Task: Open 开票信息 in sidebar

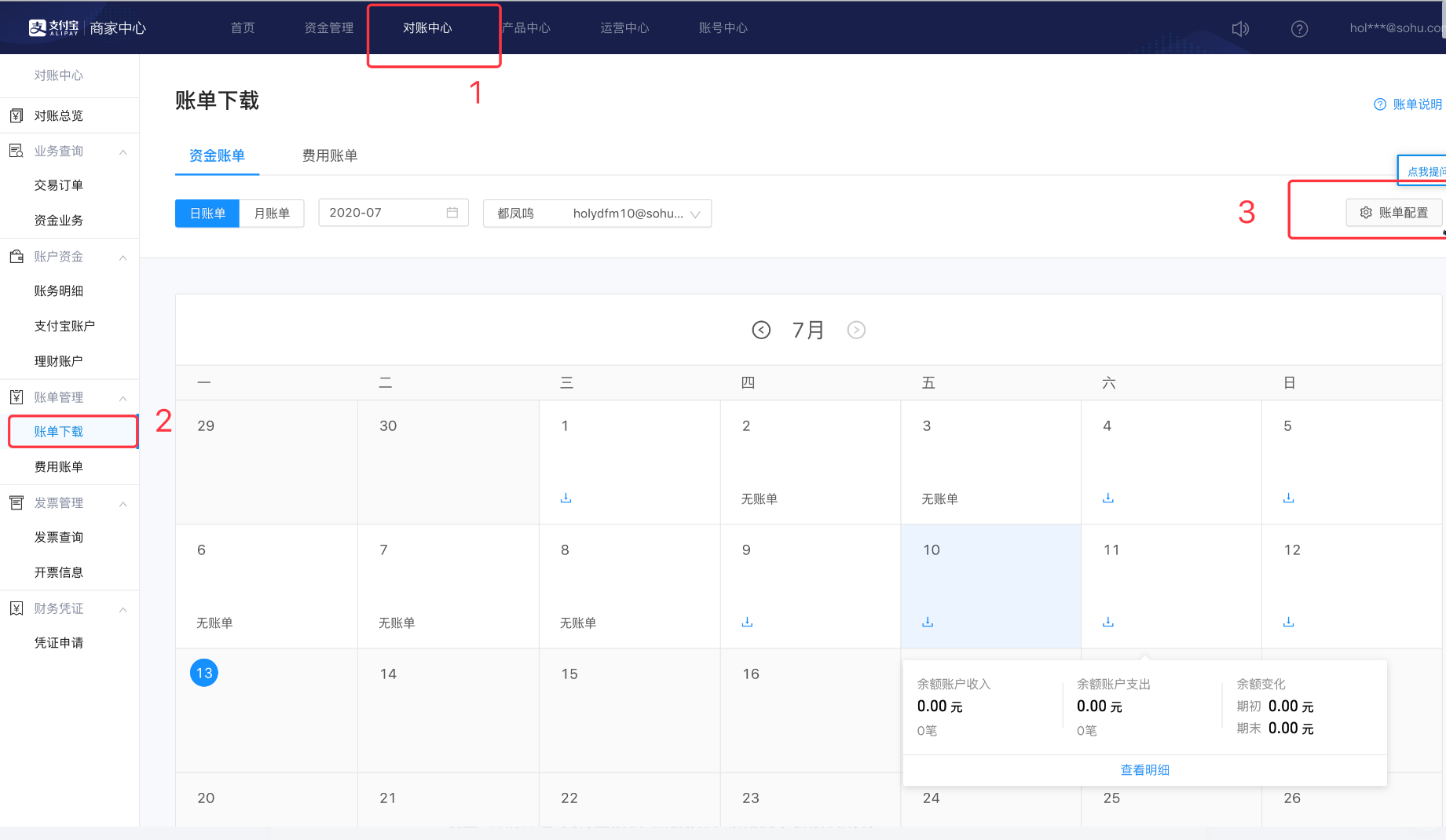Action: tap(58, 572)
